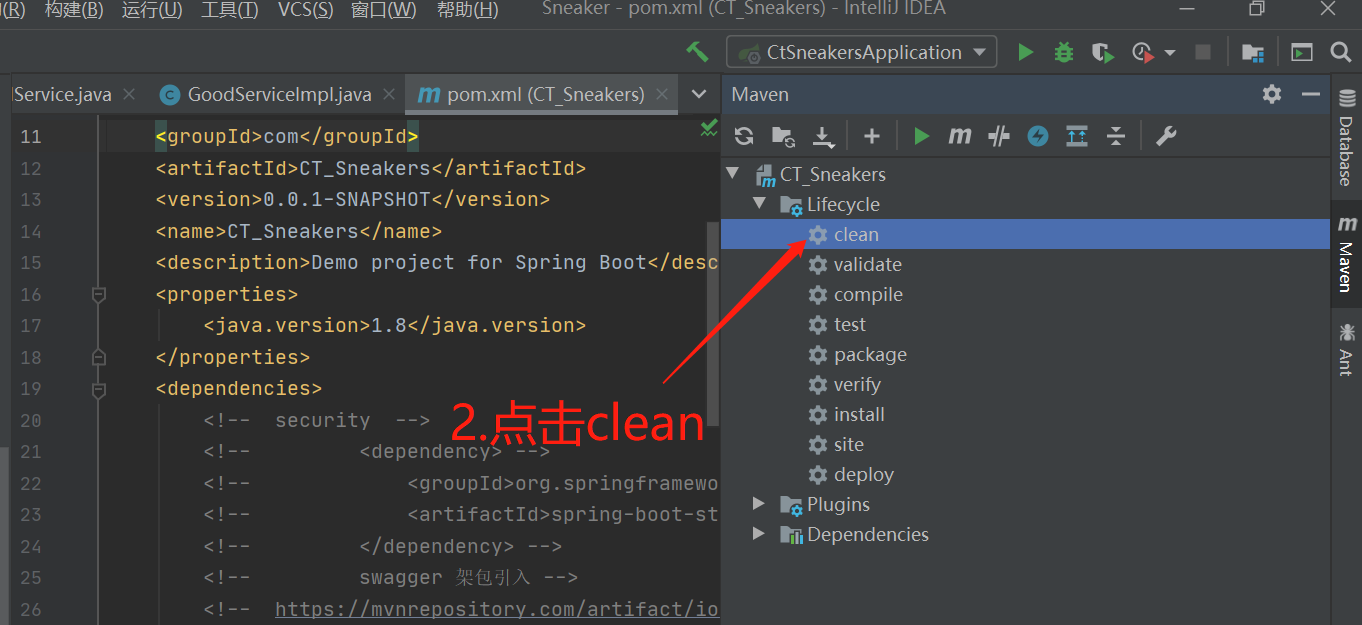Image resolution: width=1362 pixels, height=625 pixels.
Task: Open the Database side tool window
Action: click(1346, 137)
